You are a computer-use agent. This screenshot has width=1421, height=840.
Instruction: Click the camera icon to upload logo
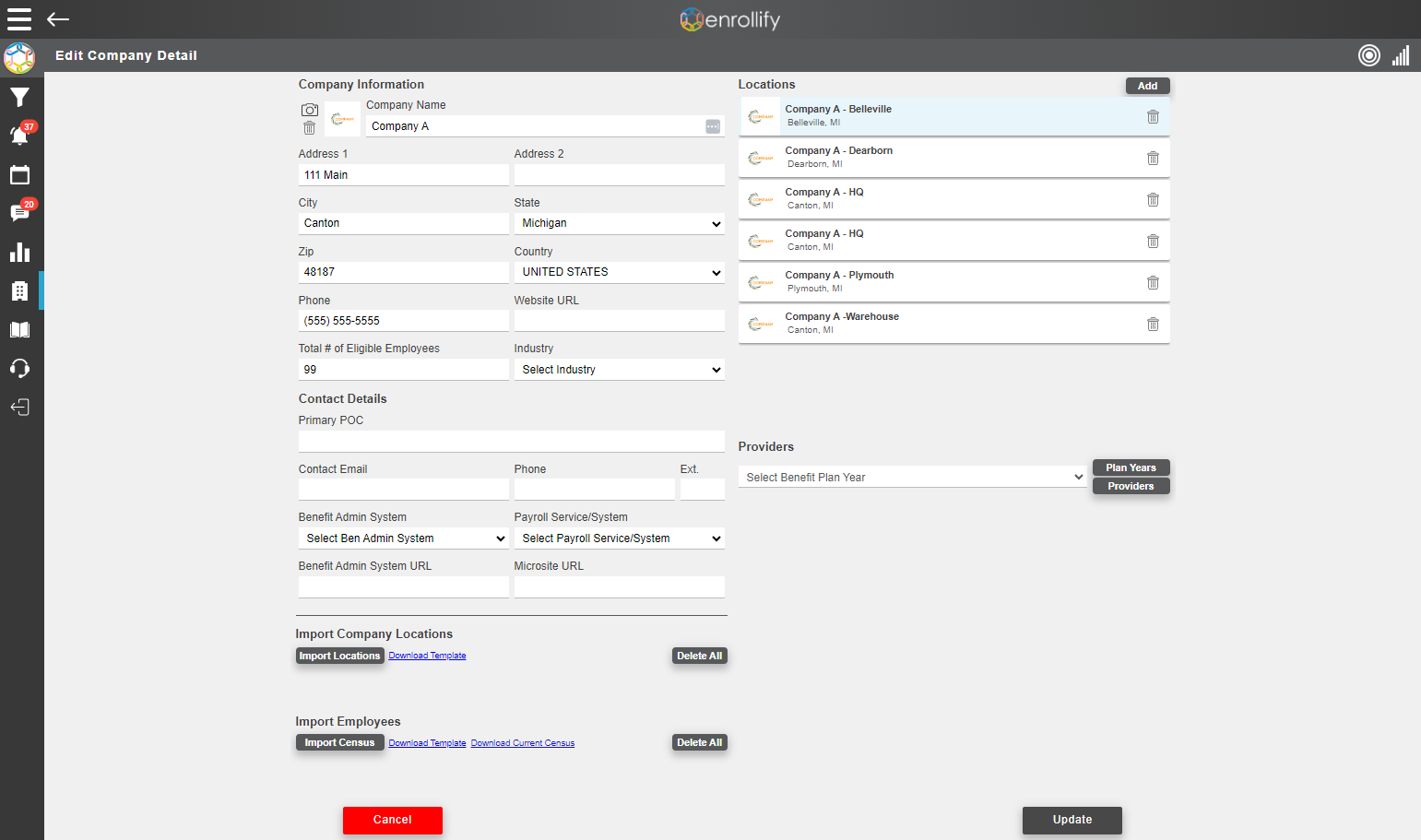pyautogui.click(x=310, y=110)
